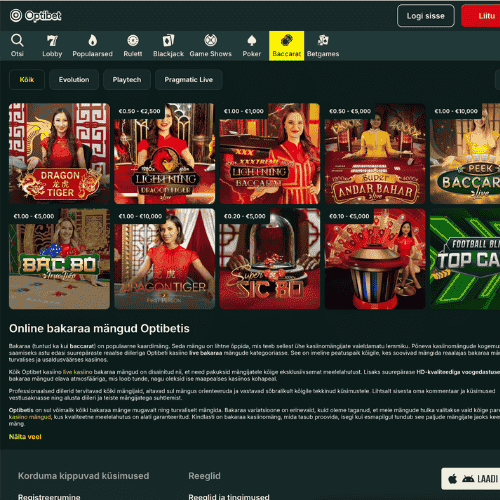The height and width of the screenshot is (500, 500).
Task: Click the €1.00 - €1,000 bet limit label
Action: pyautogui.click(x=244, y=111)
